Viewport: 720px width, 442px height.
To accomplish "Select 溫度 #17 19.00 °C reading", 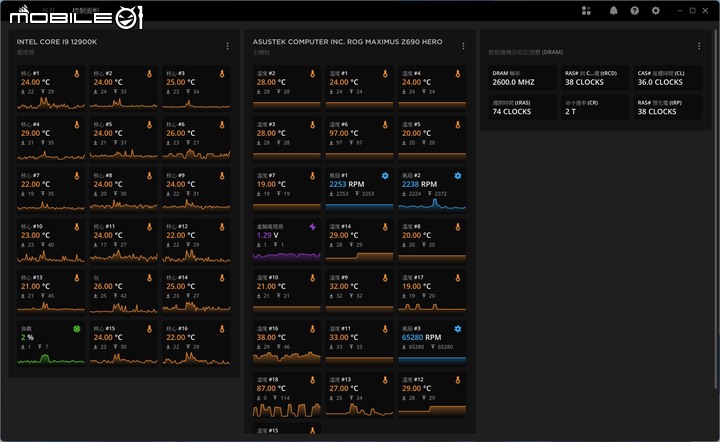I will (416, 286).
